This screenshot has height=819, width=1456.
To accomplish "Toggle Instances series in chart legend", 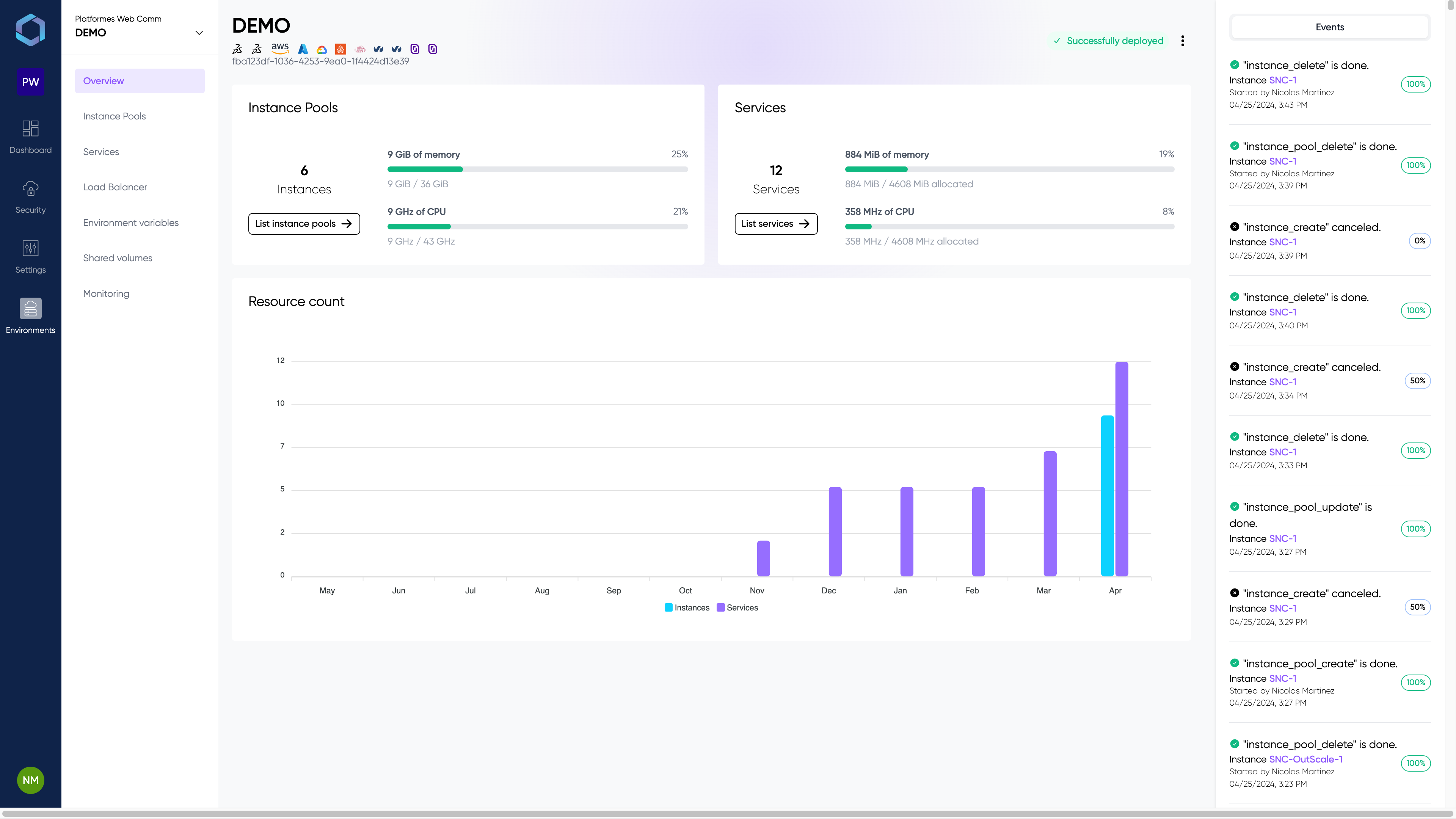I will pos(687,607).
